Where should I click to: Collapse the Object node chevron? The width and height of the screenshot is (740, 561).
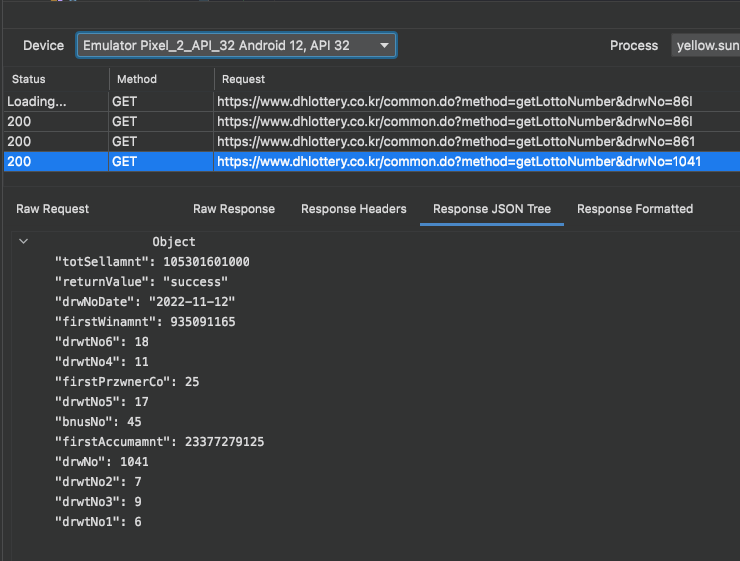(23, 242)
